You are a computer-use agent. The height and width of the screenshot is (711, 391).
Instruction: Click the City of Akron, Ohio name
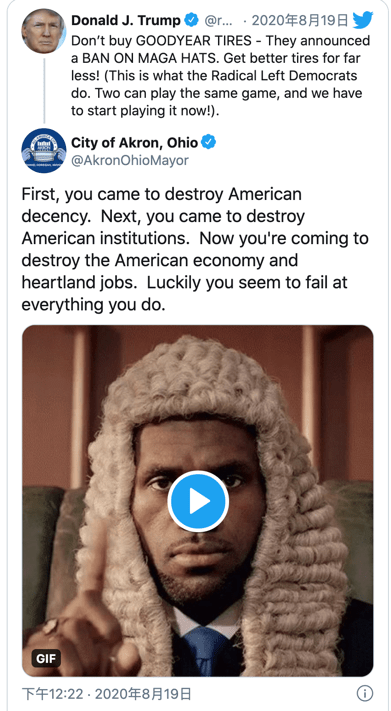tap(134, 143)
